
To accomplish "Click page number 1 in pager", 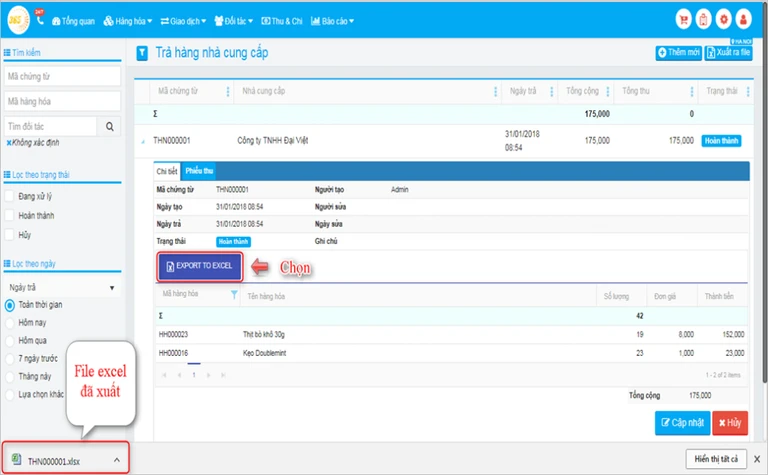I will 194,375.
